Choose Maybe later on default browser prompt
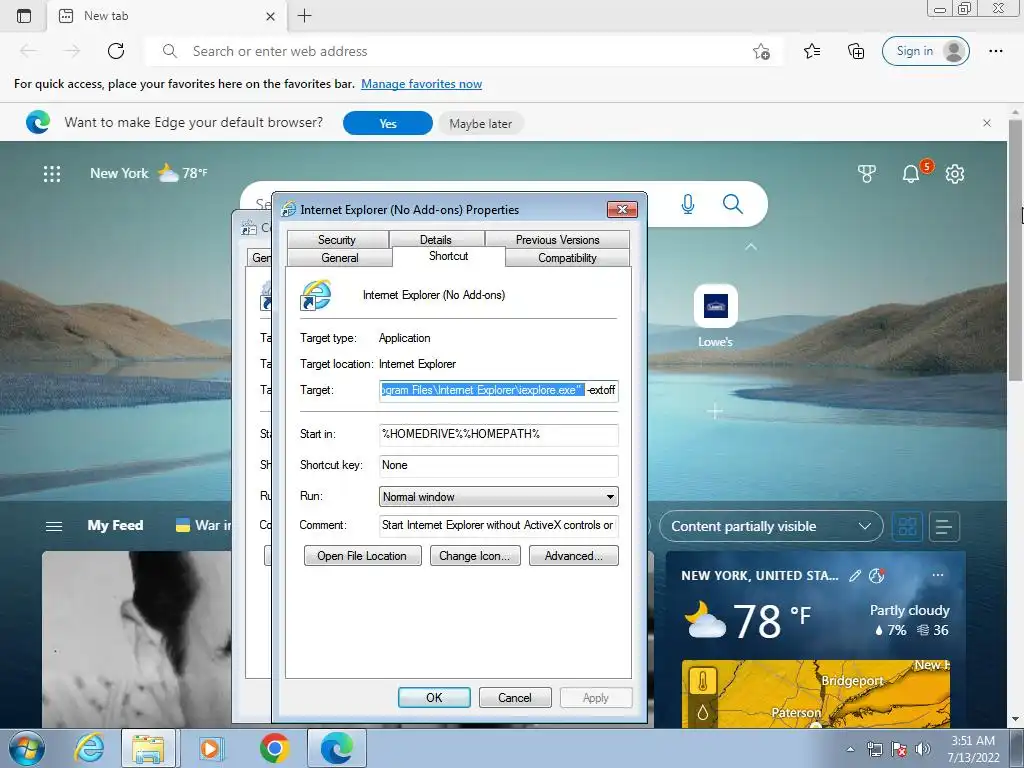The height and width of the screenshot is (768, 1024). [481, 123]
